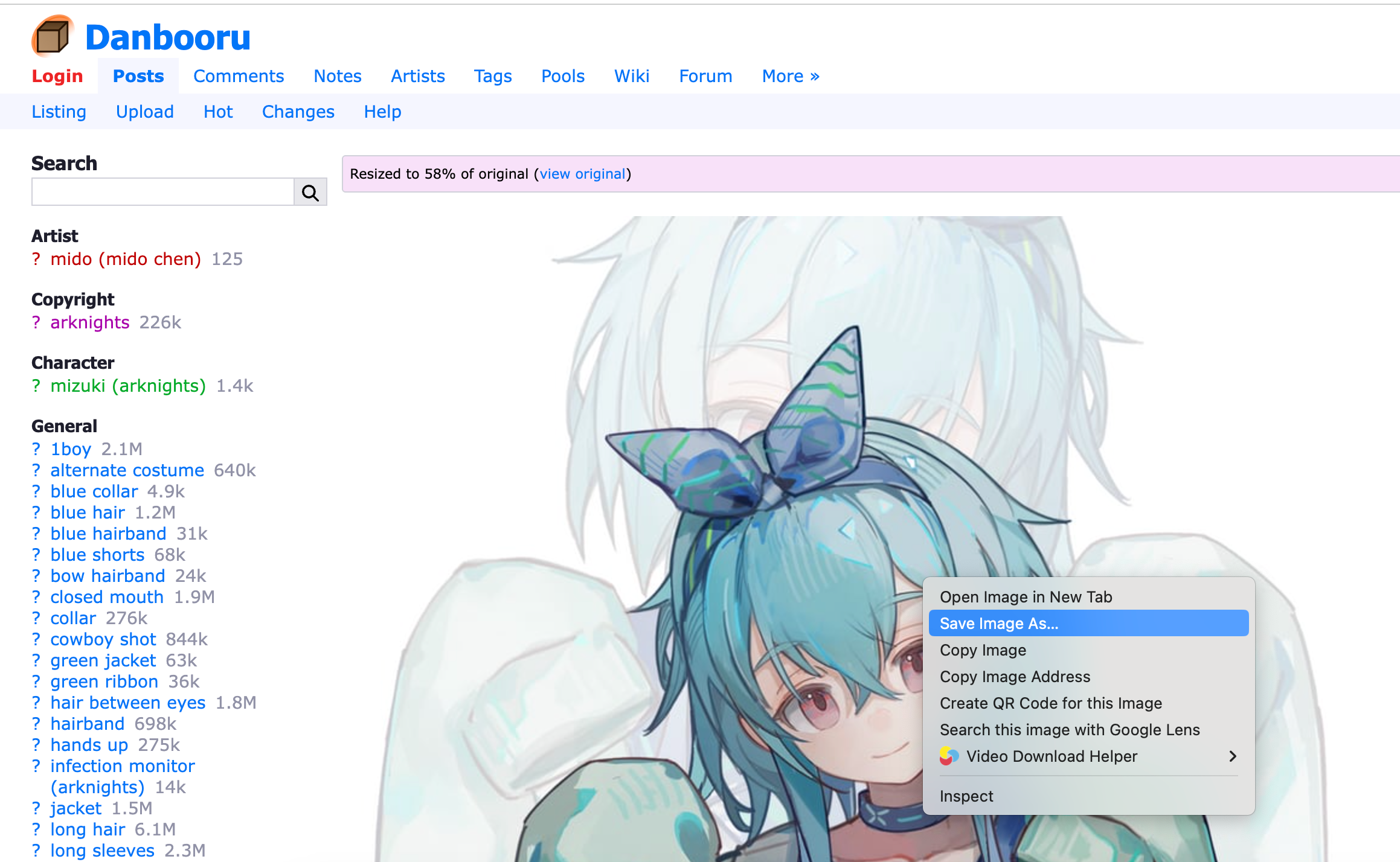Viewport: 1400px width, 862px height.
Task: Open the Tags page
Action: tap(493, 76)
